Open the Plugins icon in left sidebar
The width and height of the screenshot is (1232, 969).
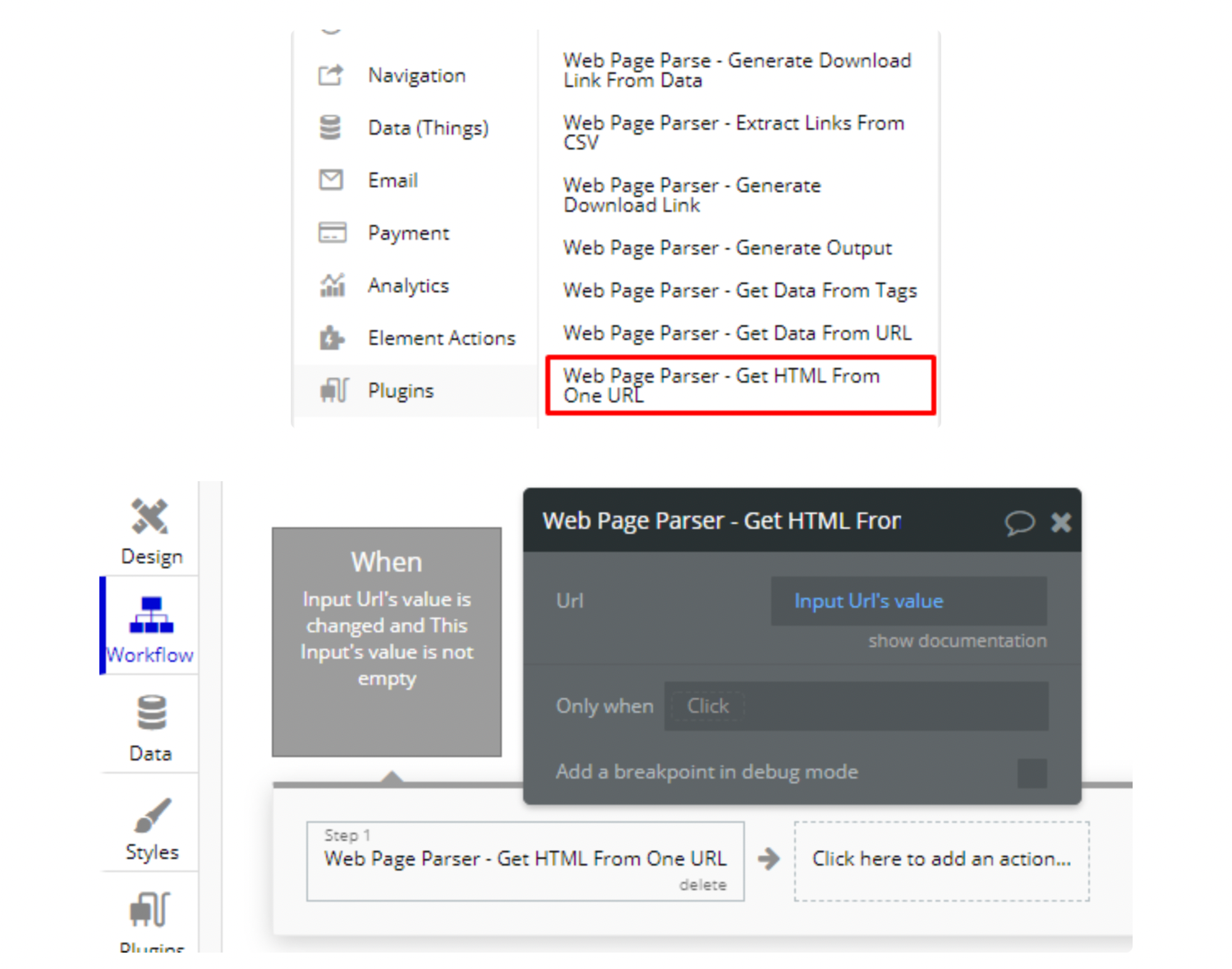150,909
